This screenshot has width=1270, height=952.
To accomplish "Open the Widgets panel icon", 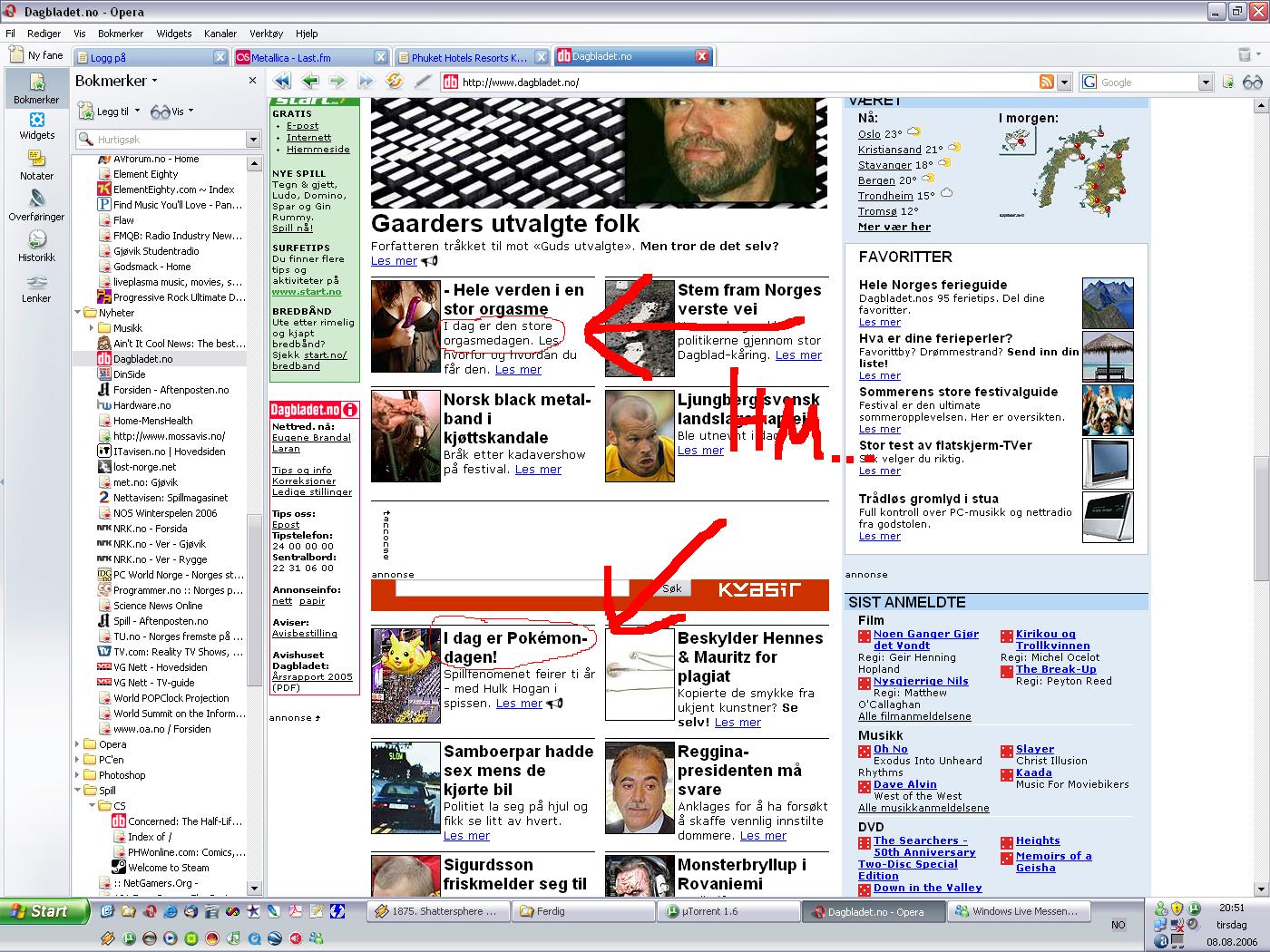I will [x=36, y=126].
